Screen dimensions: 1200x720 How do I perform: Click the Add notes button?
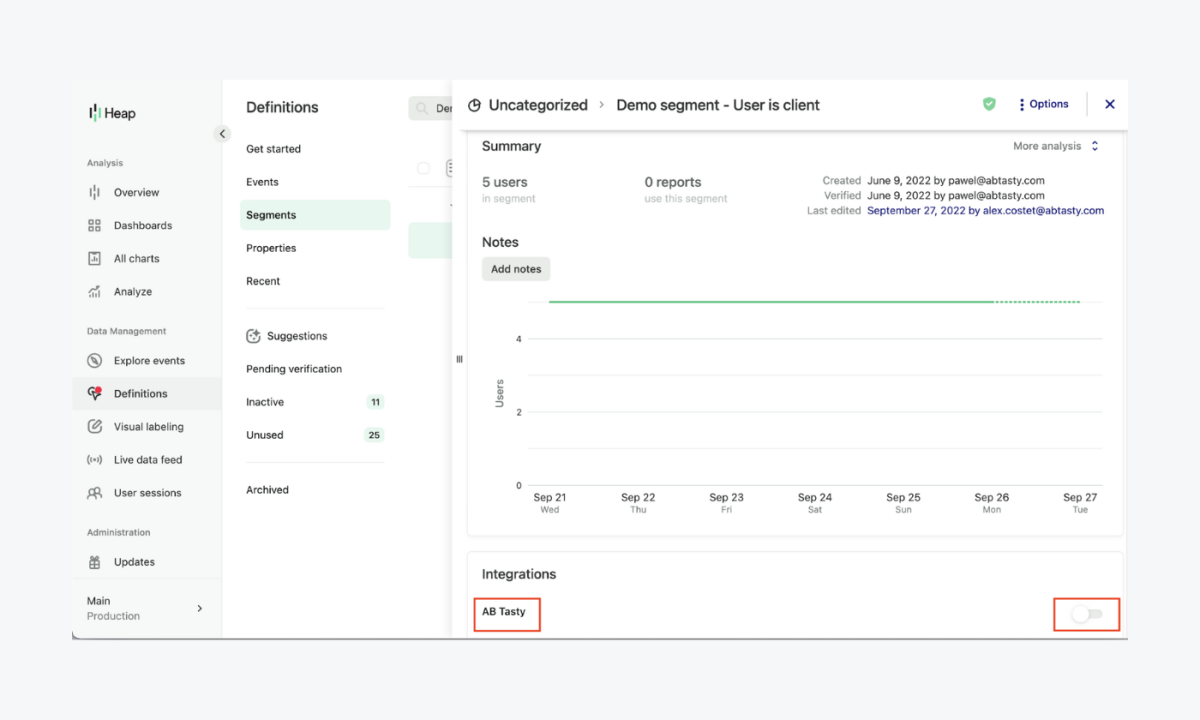516,269
